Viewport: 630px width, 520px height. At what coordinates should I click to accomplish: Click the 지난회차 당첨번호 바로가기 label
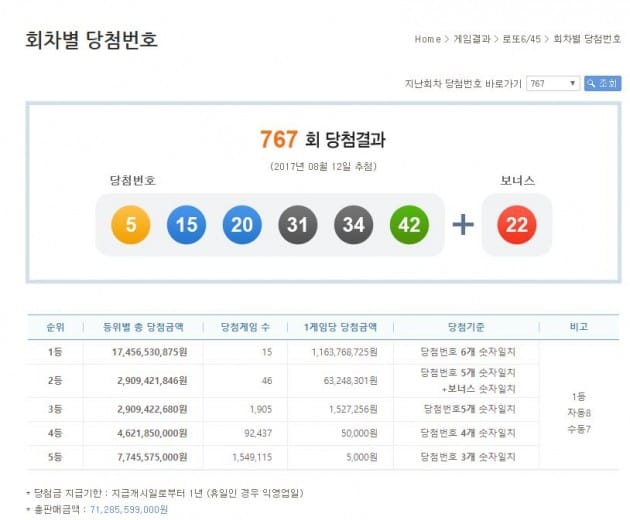463,84
